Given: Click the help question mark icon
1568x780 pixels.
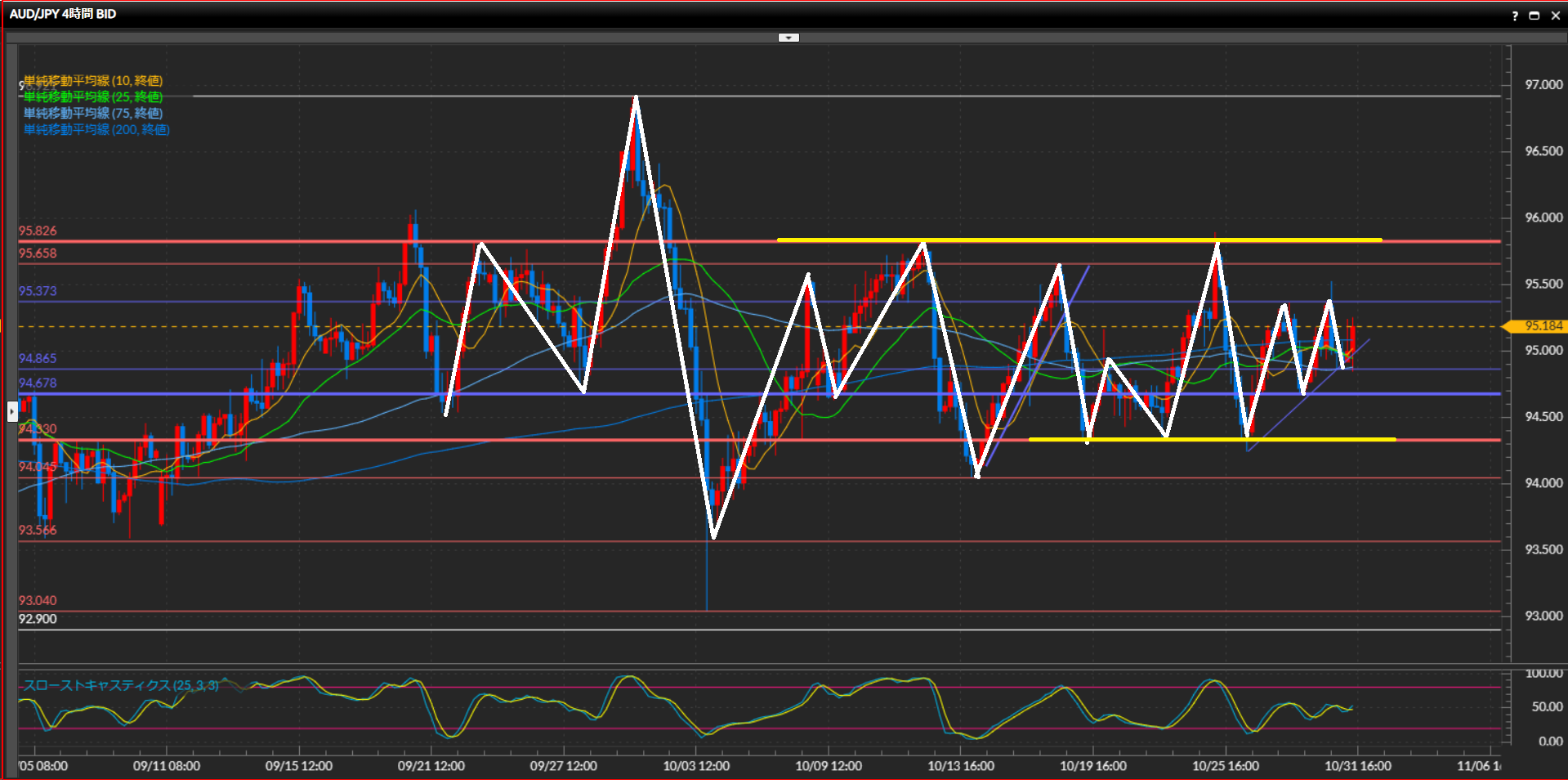Looking at the screenshot, I should (1514, 16).
